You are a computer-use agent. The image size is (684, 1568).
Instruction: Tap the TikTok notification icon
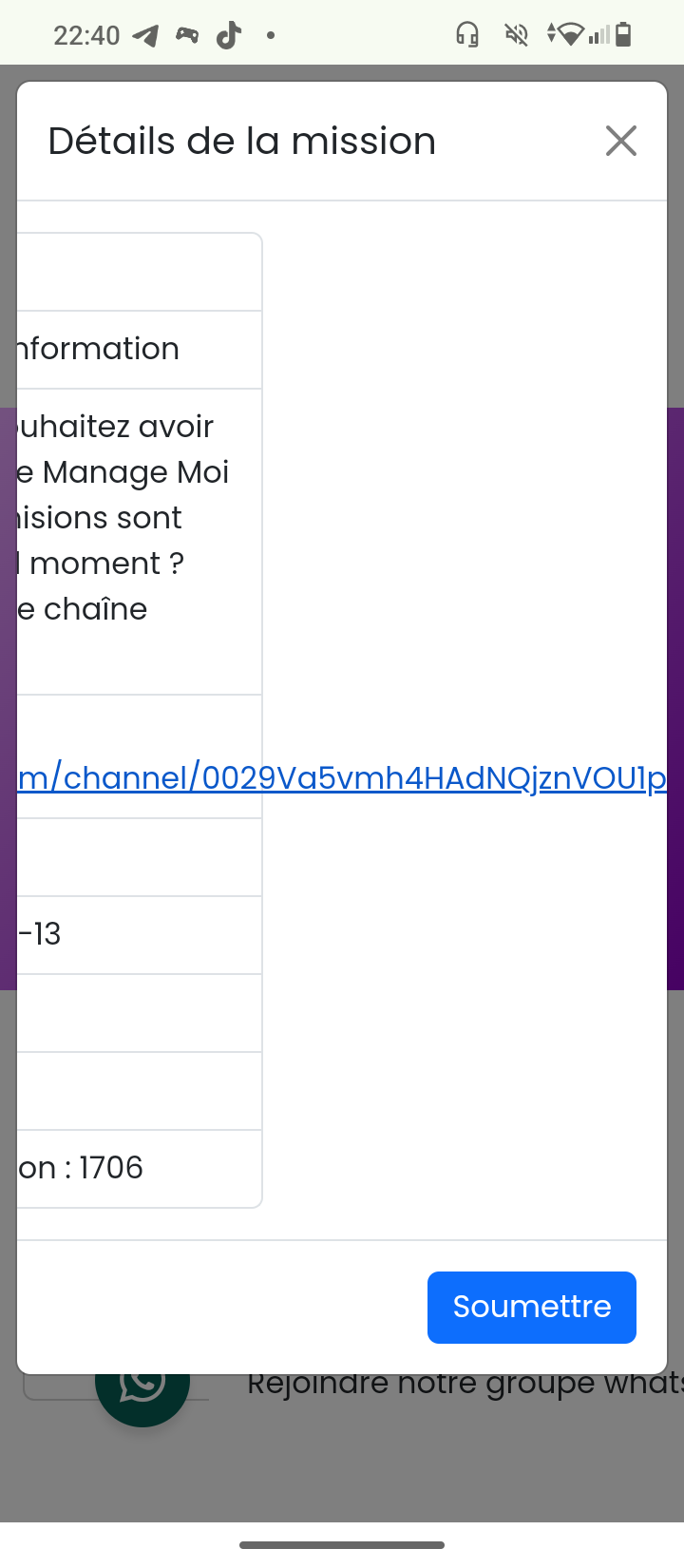[x=229, y=36]
